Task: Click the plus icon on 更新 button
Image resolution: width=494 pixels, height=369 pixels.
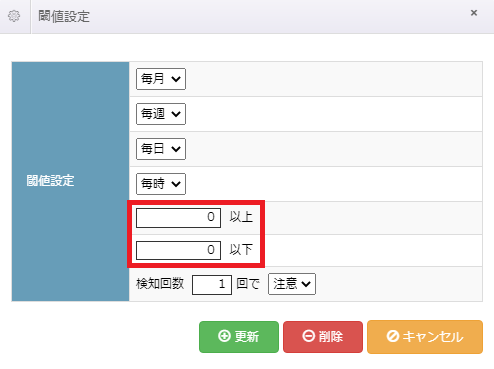Action: coord(224,336)
